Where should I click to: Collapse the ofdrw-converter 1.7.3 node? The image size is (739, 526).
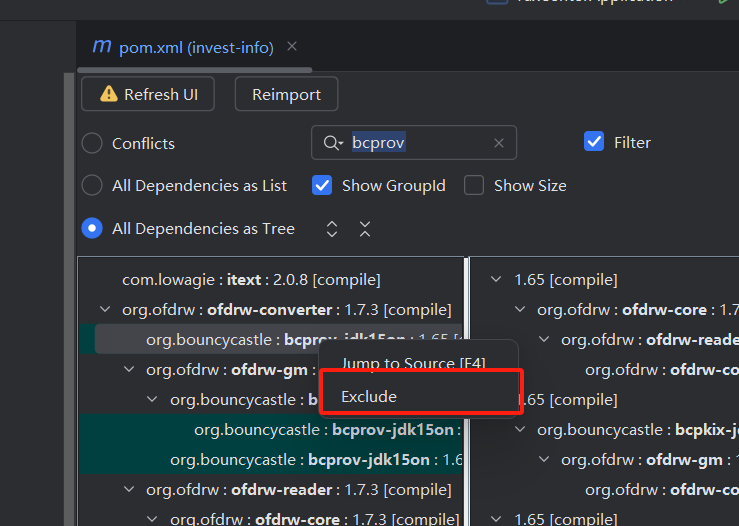tap(105, 309)
